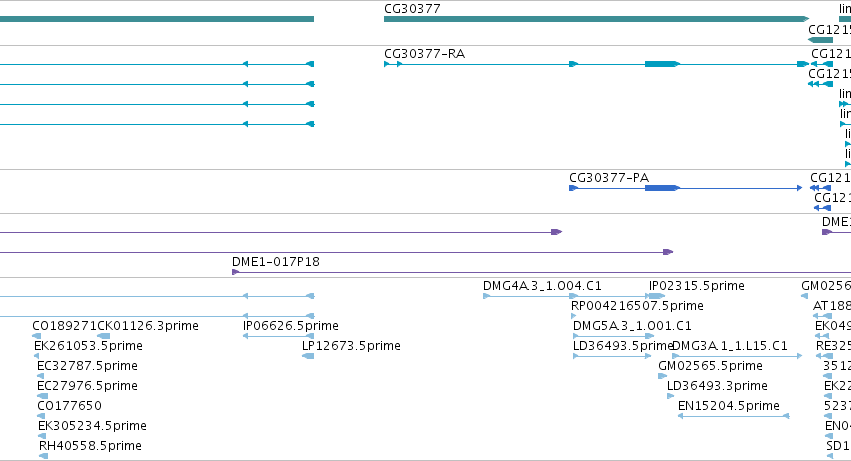Image resolution: width=851 pixels, height=461 pixels.
Task: Select the LD36493.5prime EST label
Action: [x=623, y=346]
